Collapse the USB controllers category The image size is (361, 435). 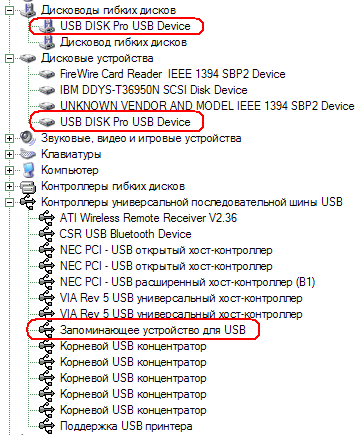[x=9, y=202]
